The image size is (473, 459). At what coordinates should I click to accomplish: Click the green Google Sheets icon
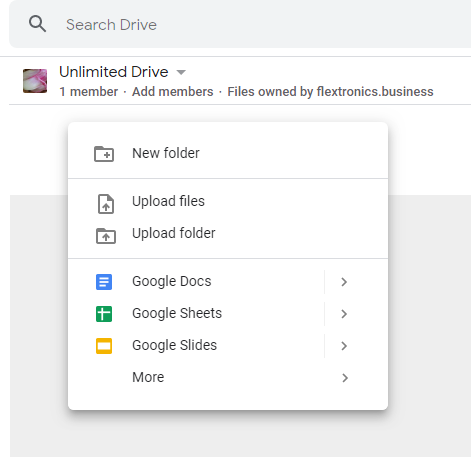[104, 314]
